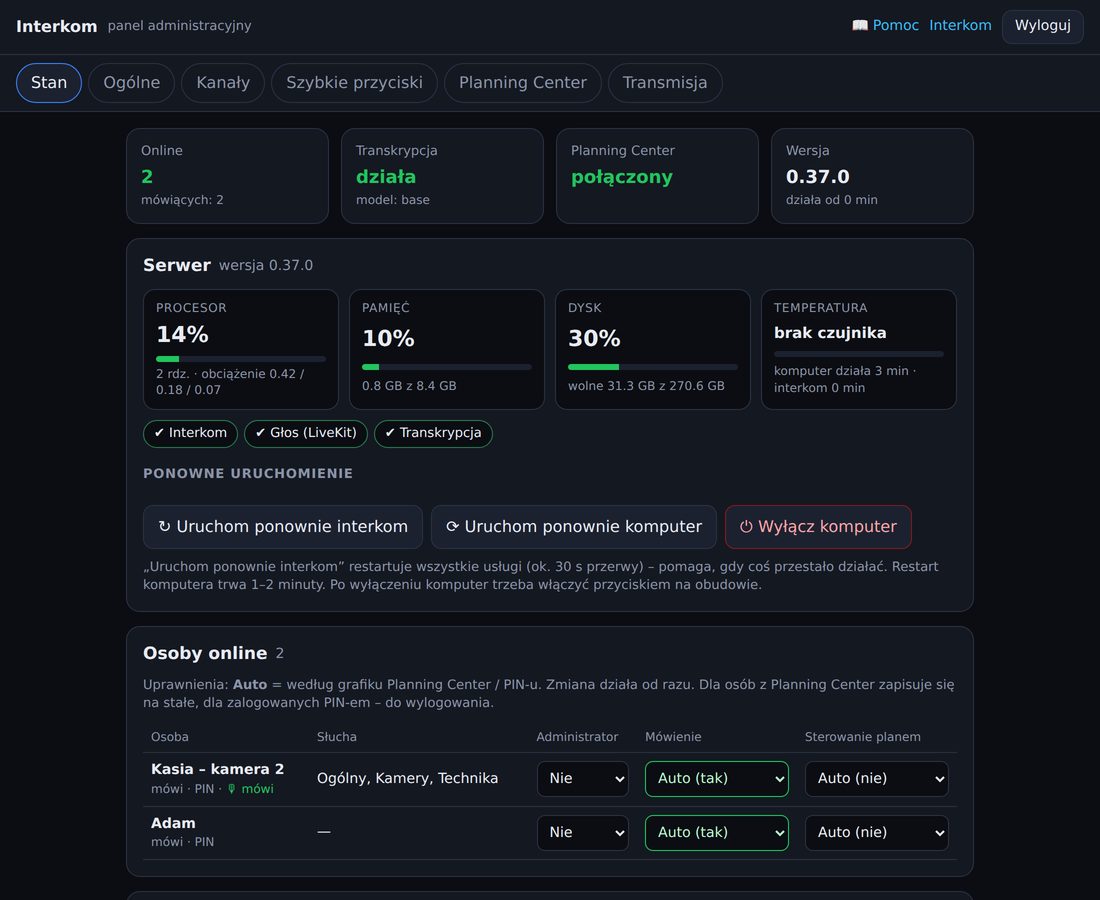Screen dimensions: 1100x900
Task: Click the green microphone icon in Kasia's row
Action: pyautogui.click(x=232, y=789)
